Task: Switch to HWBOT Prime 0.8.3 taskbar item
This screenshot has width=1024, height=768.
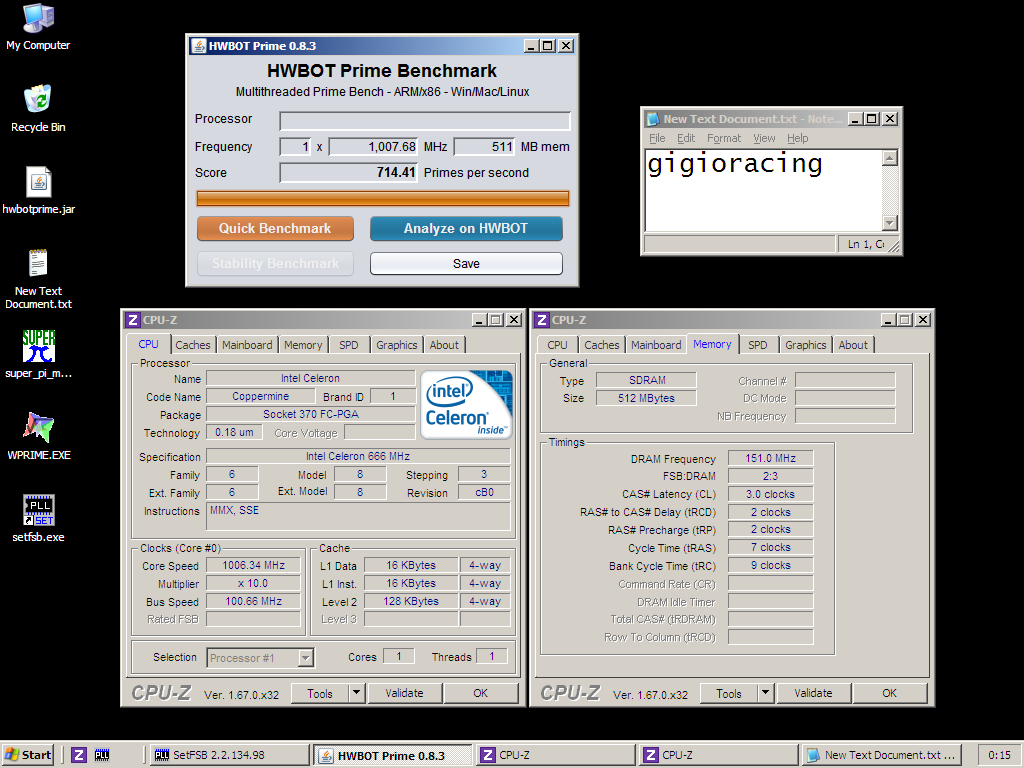Action: 392,756
